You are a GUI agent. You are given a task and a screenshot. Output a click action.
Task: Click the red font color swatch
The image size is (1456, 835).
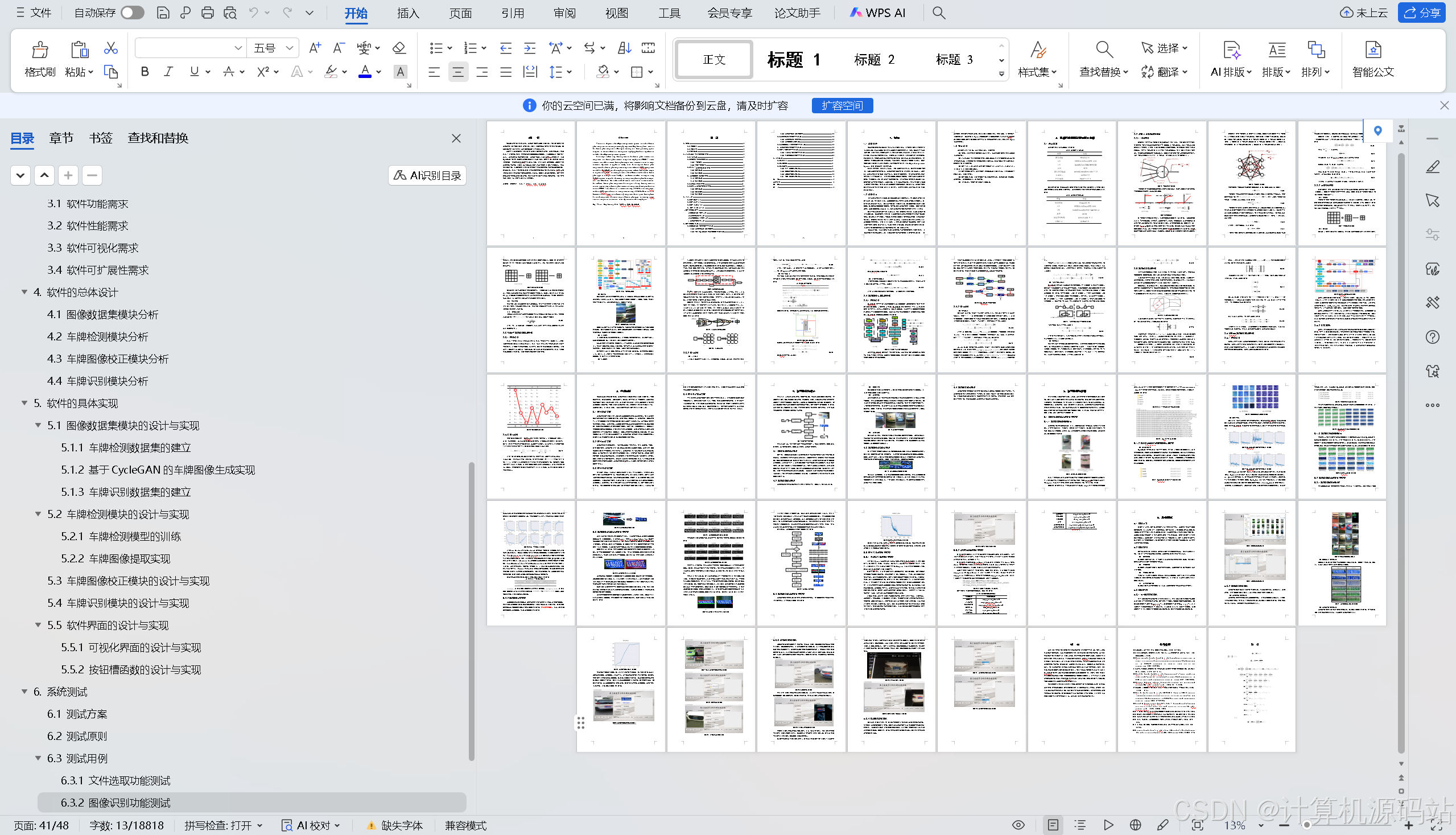[365, 72]
